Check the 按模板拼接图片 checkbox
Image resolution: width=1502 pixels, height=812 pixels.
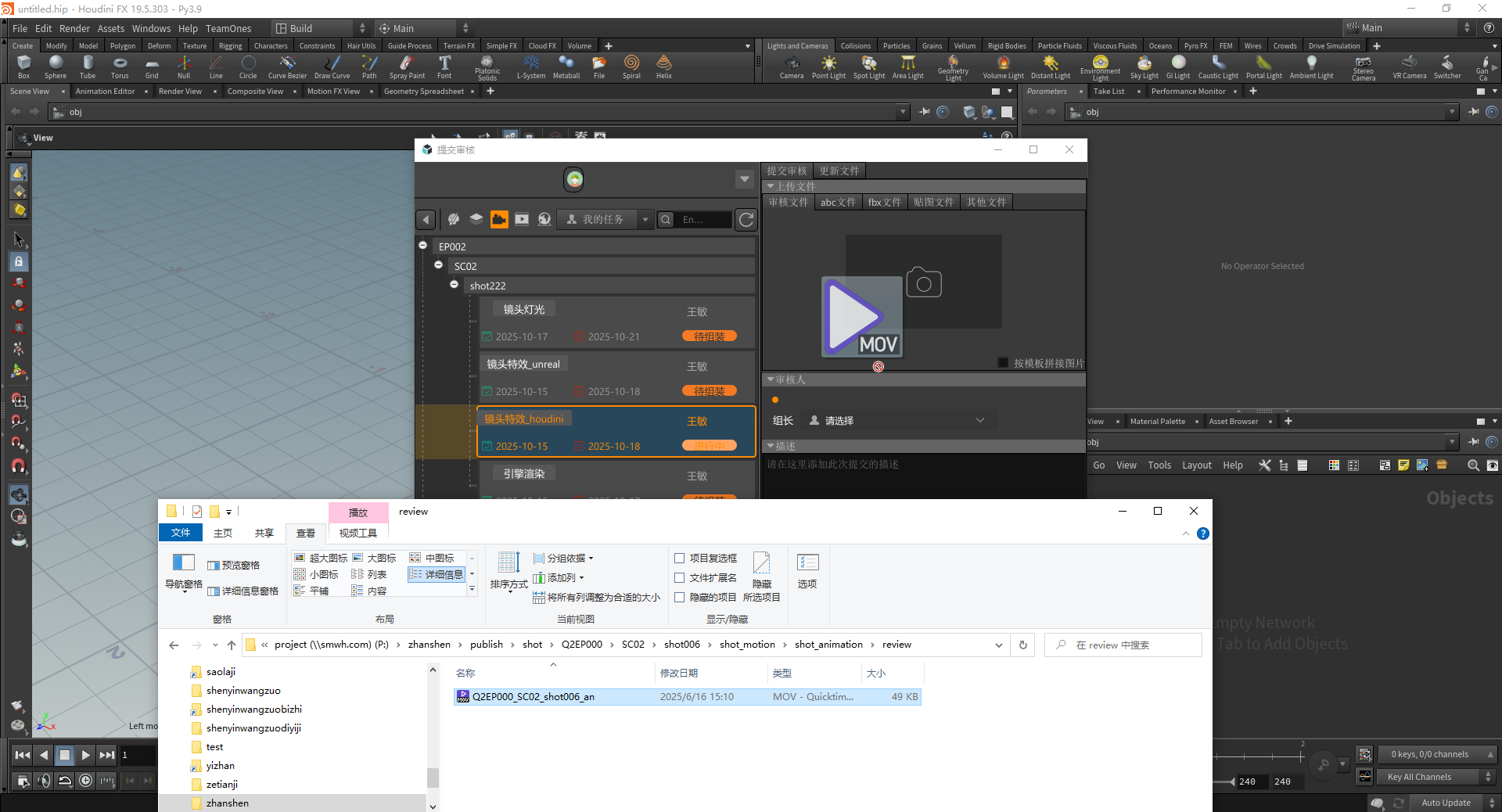pyautogui.click(x=1003, y=363)
